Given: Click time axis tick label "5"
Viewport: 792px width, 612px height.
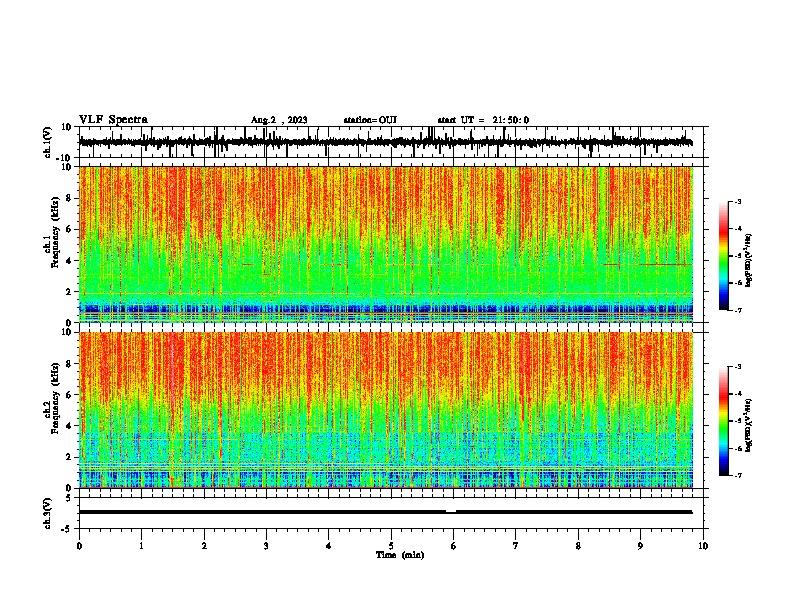Looking at the screenshot, I should coord(391,546).
